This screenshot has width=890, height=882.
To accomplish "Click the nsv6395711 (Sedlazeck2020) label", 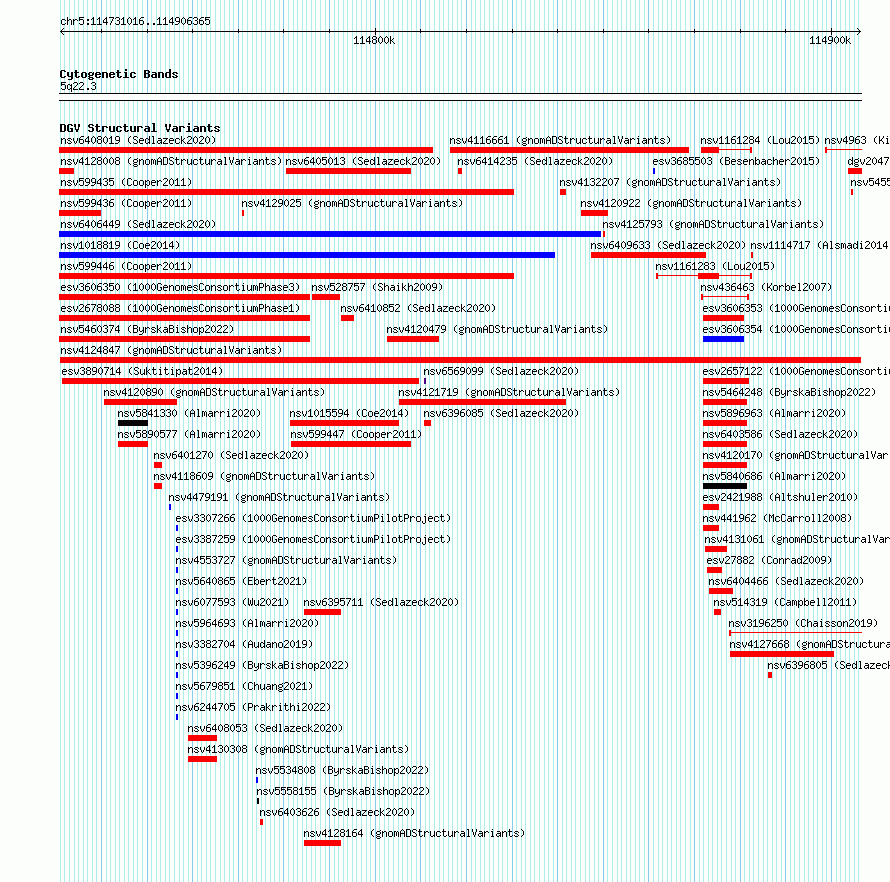I will 381,602.
